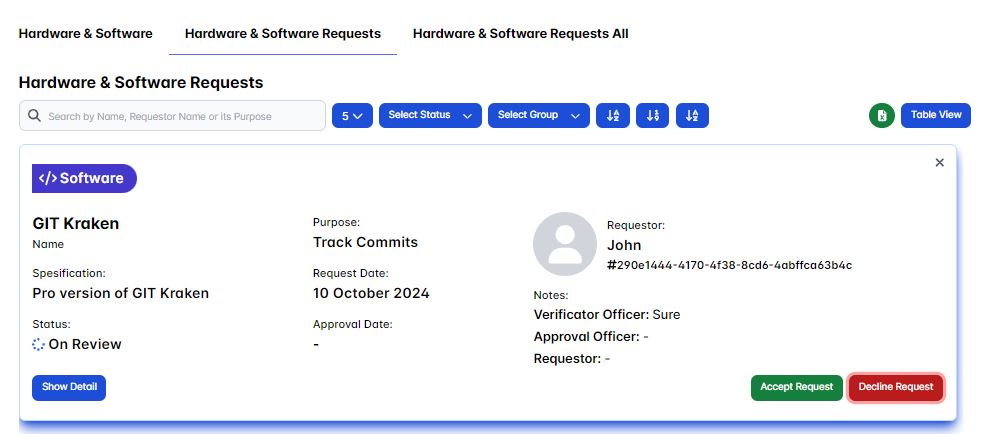This screenshot has width=987, height=434.
Task: Switch to the Hardware & Software tab
Action: click(x=86, y=33)
